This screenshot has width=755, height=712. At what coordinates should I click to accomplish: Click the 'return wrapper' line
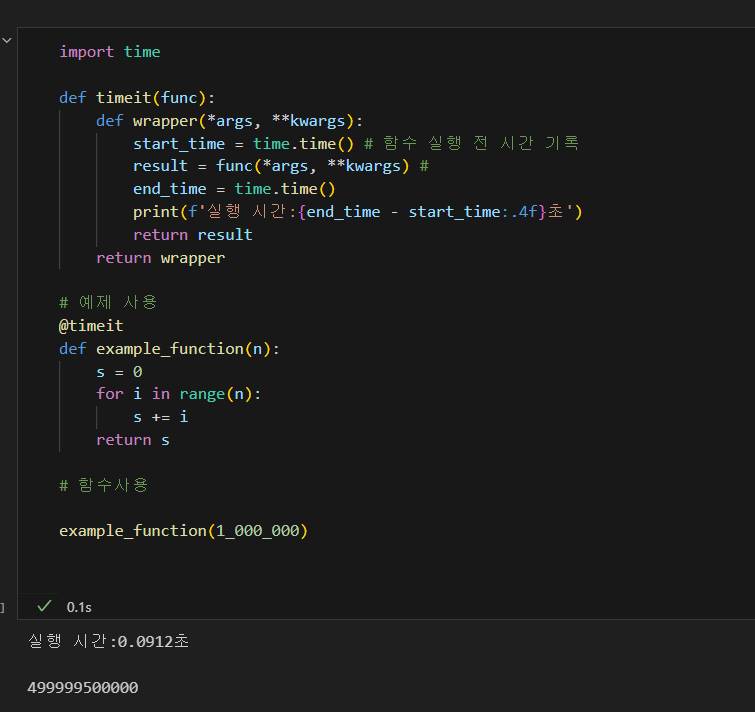[x=161, y=258]
